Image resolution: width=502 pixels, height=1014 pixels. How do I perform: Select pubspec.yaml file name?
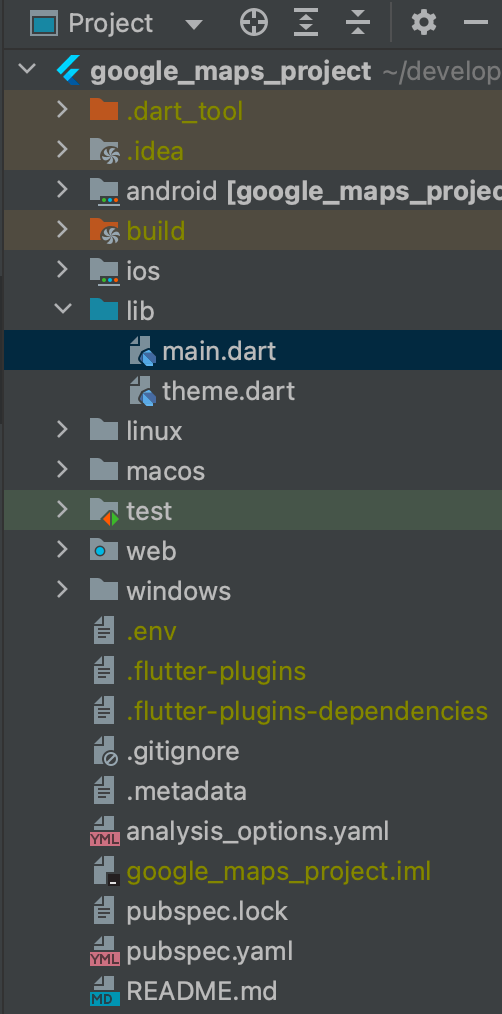[x=210, y=953]
